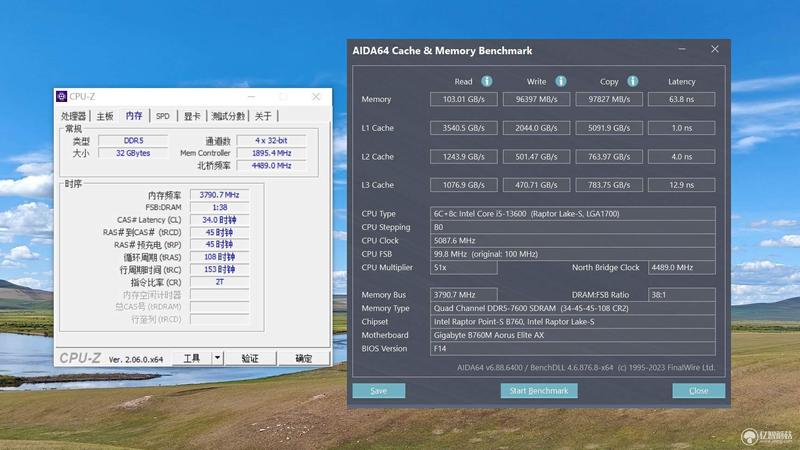Click the CPU FSB field 99.8 MHz
800x450 pixels.
[572, 254]
